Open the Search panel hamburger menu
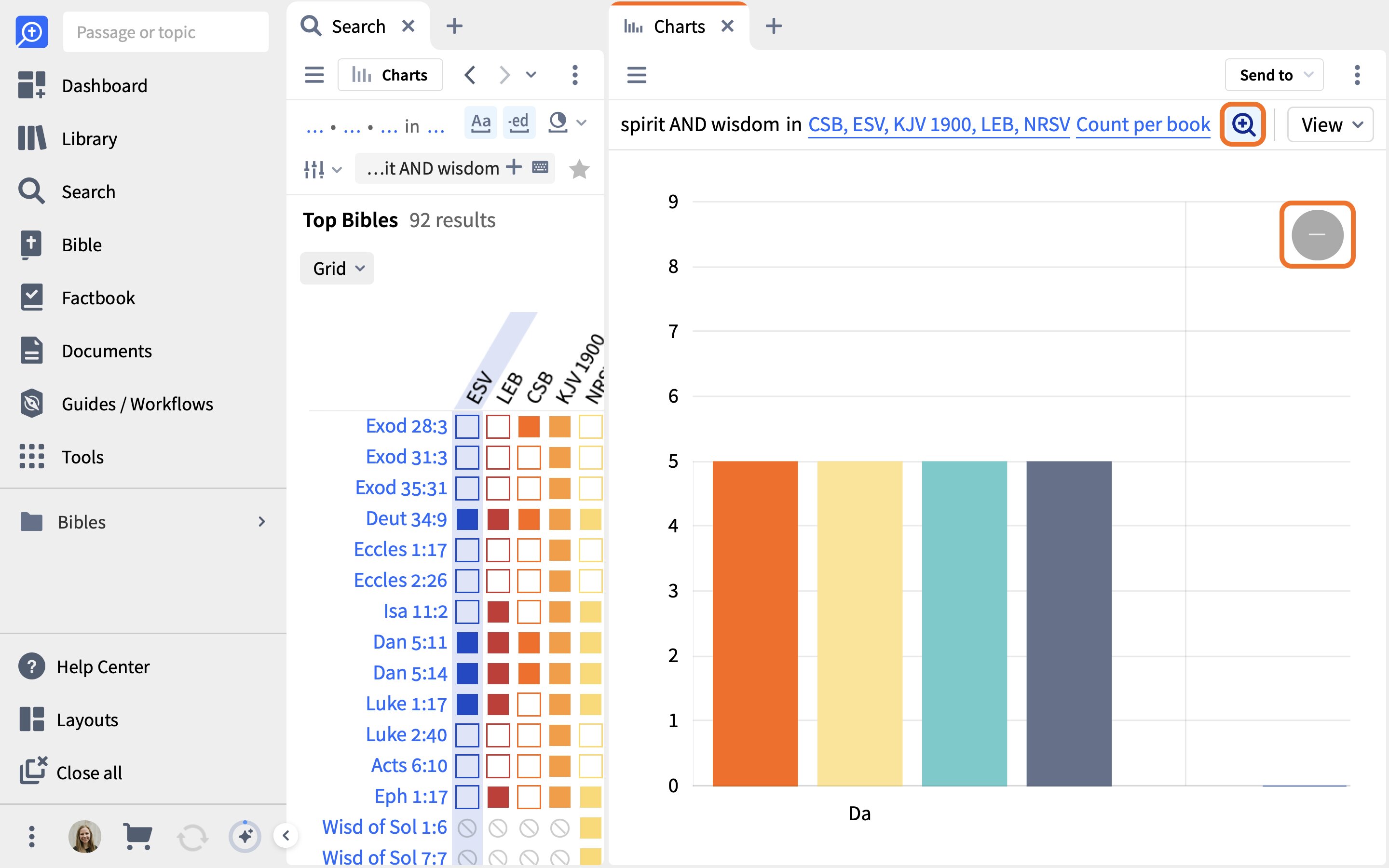Screen dimensions: 1389x868 coord(314,75)
